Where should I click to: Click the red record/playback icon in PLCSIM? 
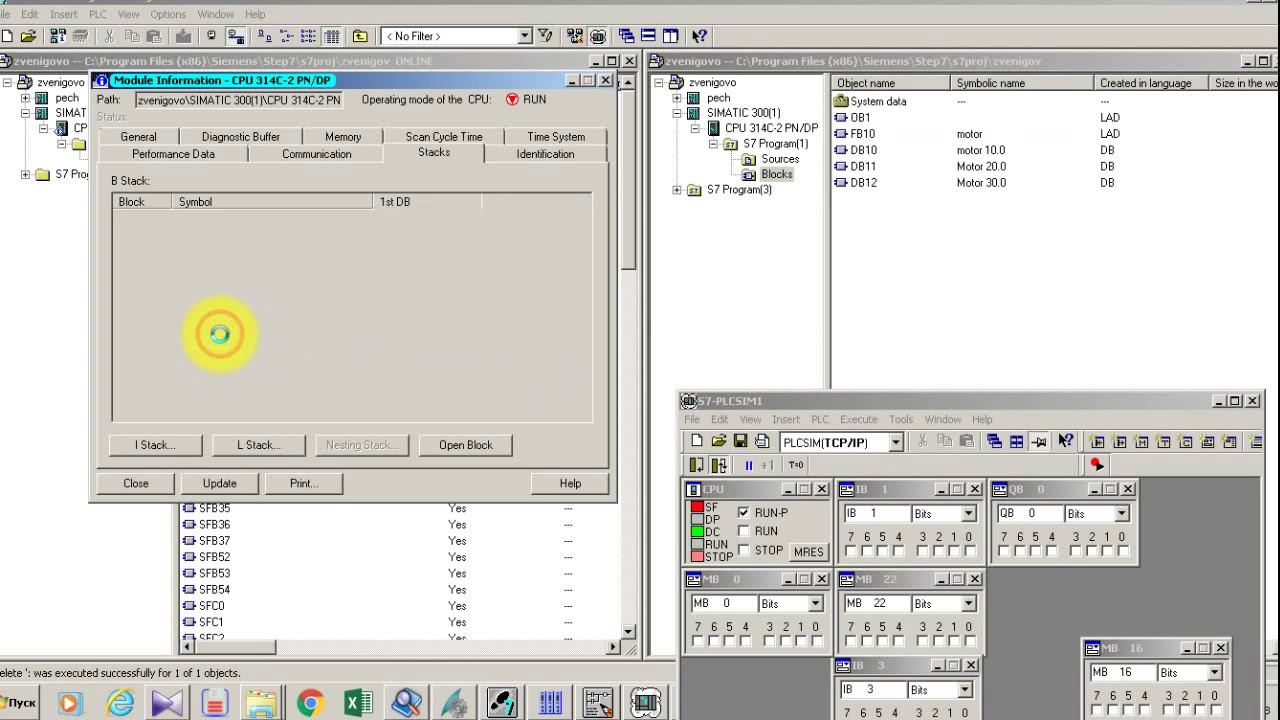tap(1096, 465)
